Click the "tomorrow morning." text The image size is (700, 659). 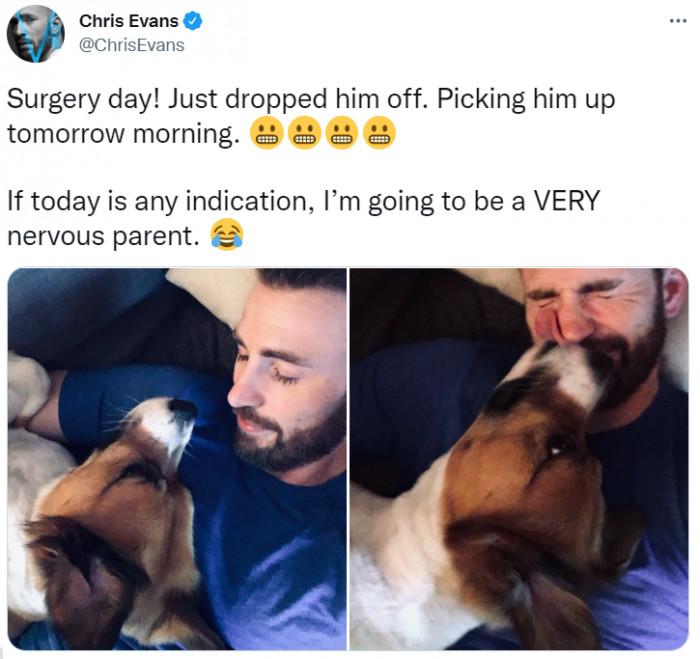(x=124, y=133)
